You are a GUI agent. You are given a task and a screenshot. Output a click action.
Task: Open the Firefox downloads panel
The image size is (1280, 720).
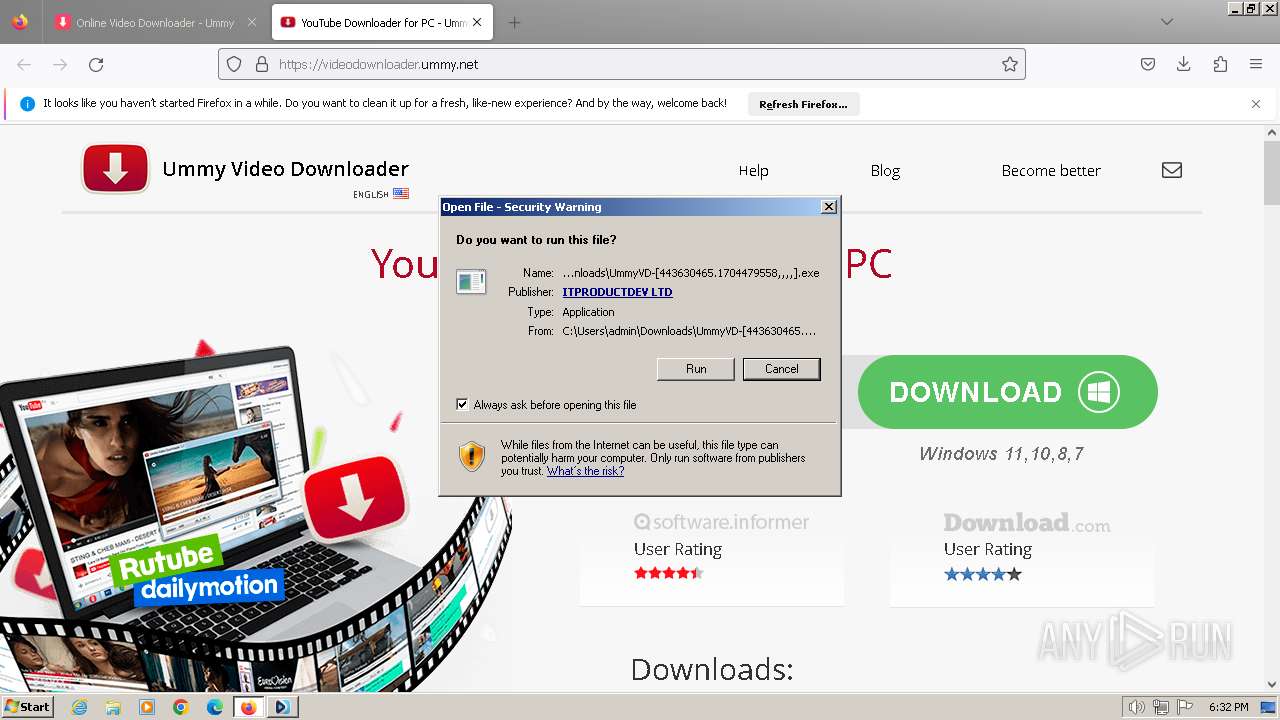click(x=1184, y=64)
